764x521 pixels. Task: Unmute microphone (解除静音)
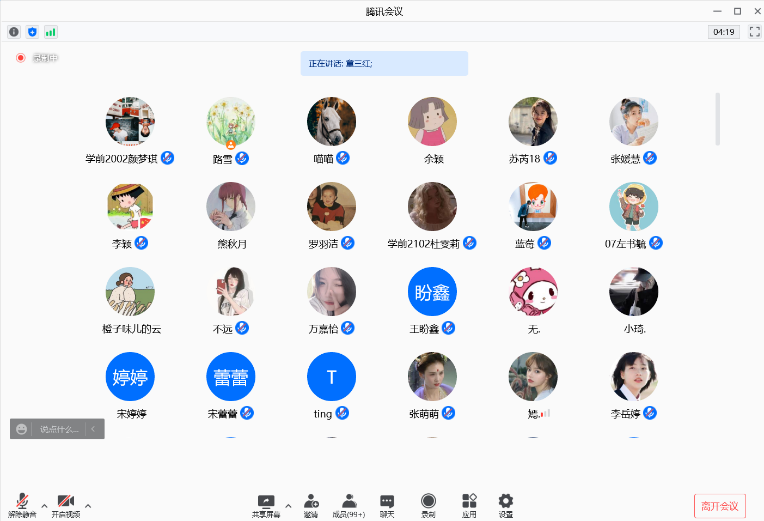pos(22,504)
